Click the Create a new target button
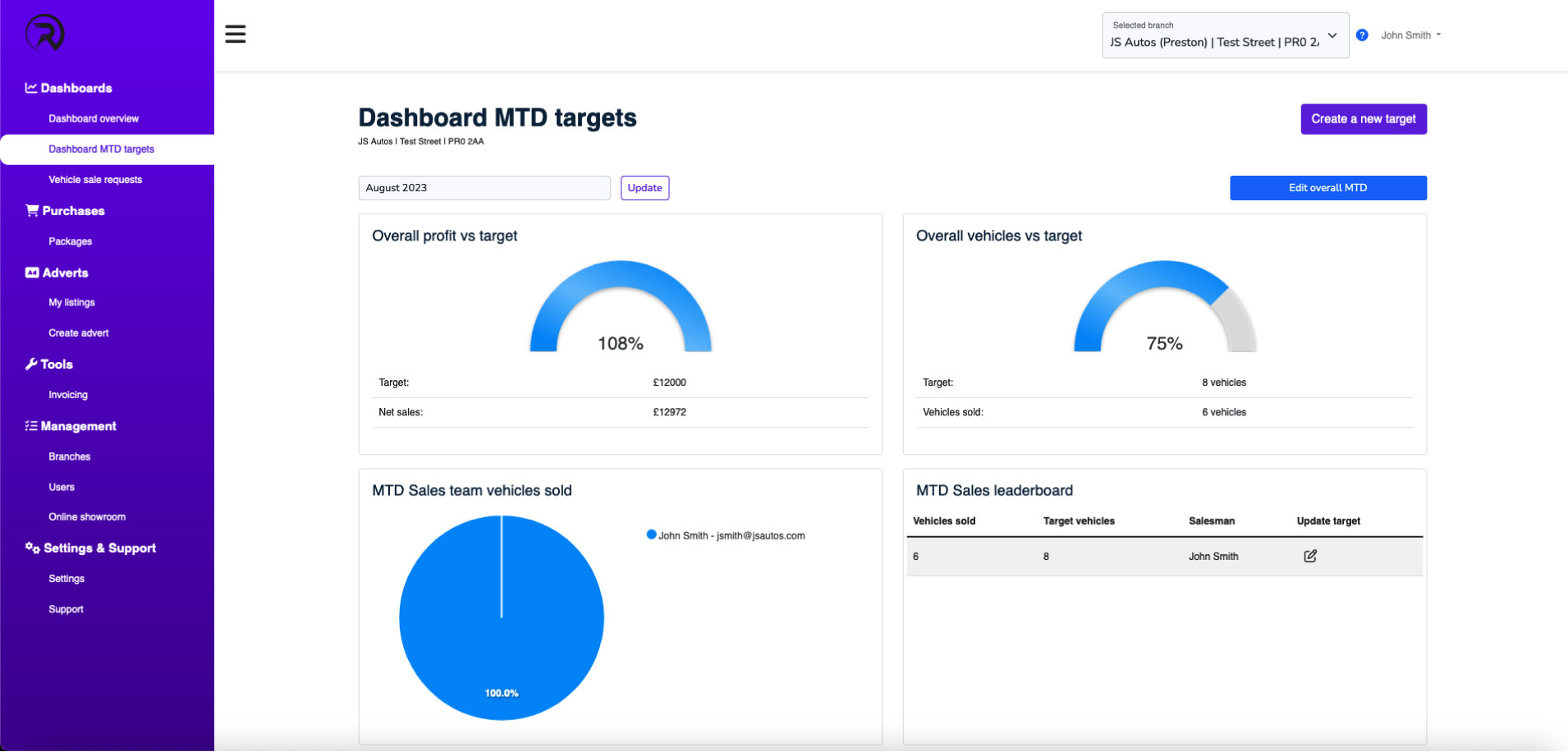This screenshot has height=752, width=1568. click(1363, 118)
